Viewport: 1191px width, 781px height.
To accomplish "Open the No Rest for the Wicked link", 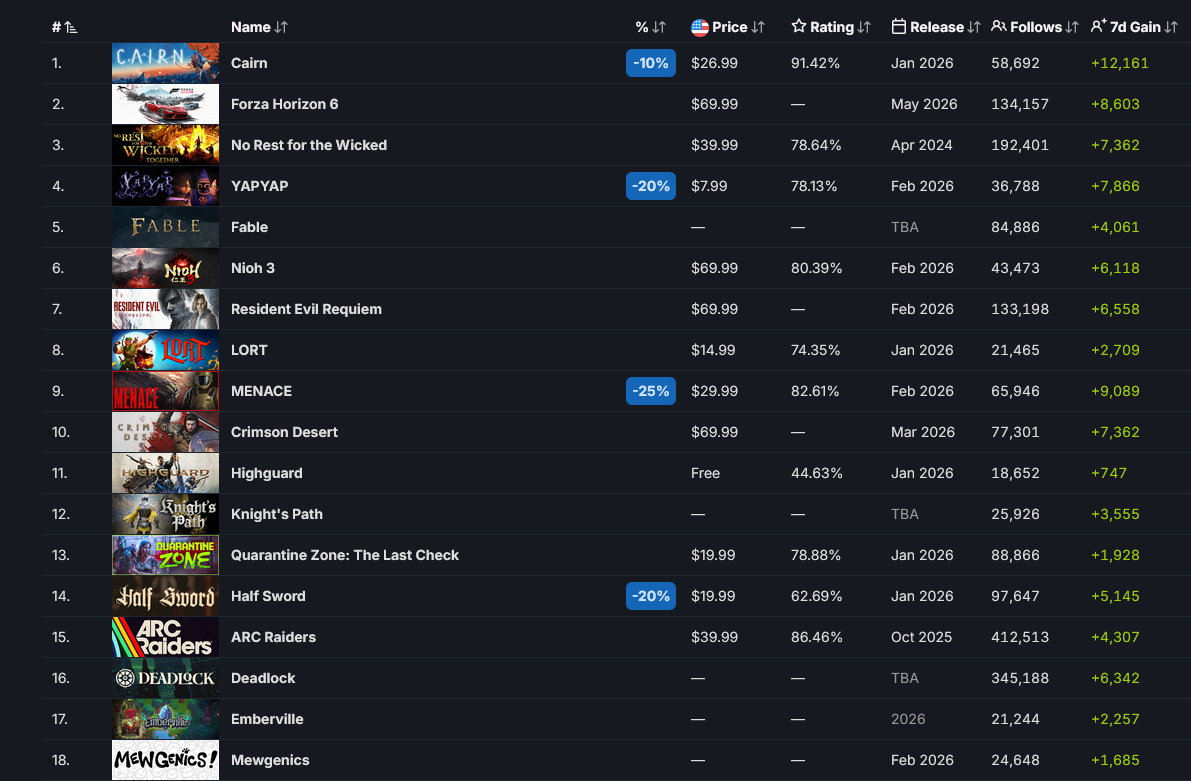I will coord(308,145).
